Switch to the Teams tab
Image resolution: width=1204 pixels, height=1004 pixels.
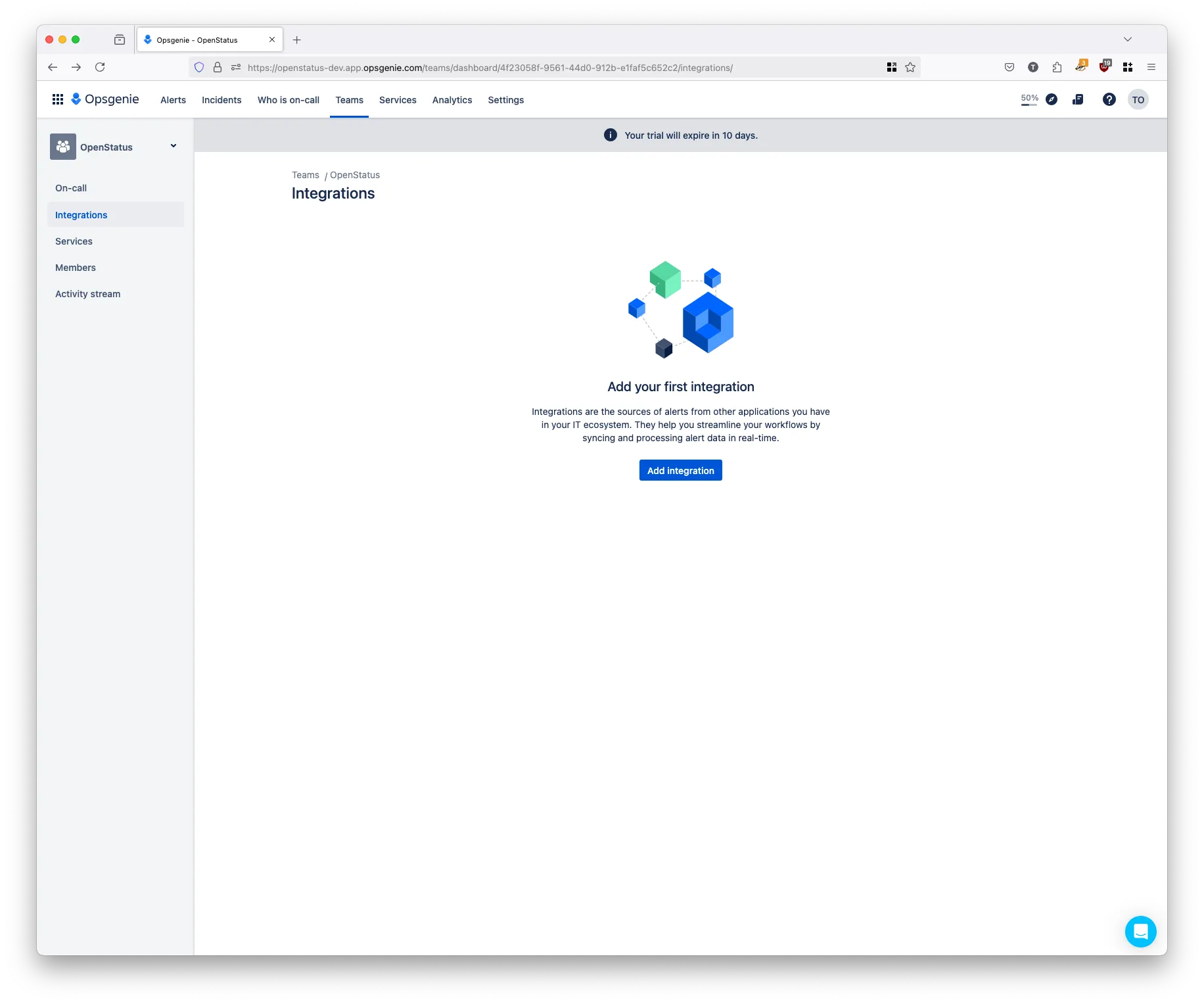click(349, 100)
